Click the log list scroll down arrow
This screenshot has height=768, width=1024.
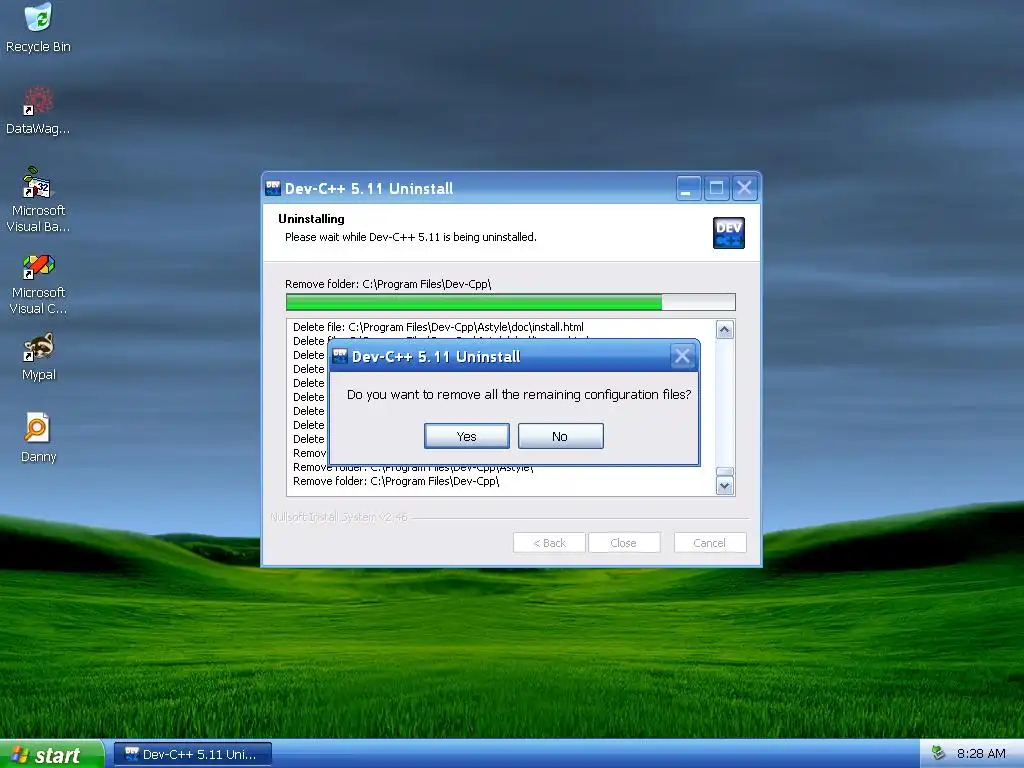pyautogui.click(x=725, y=486)
